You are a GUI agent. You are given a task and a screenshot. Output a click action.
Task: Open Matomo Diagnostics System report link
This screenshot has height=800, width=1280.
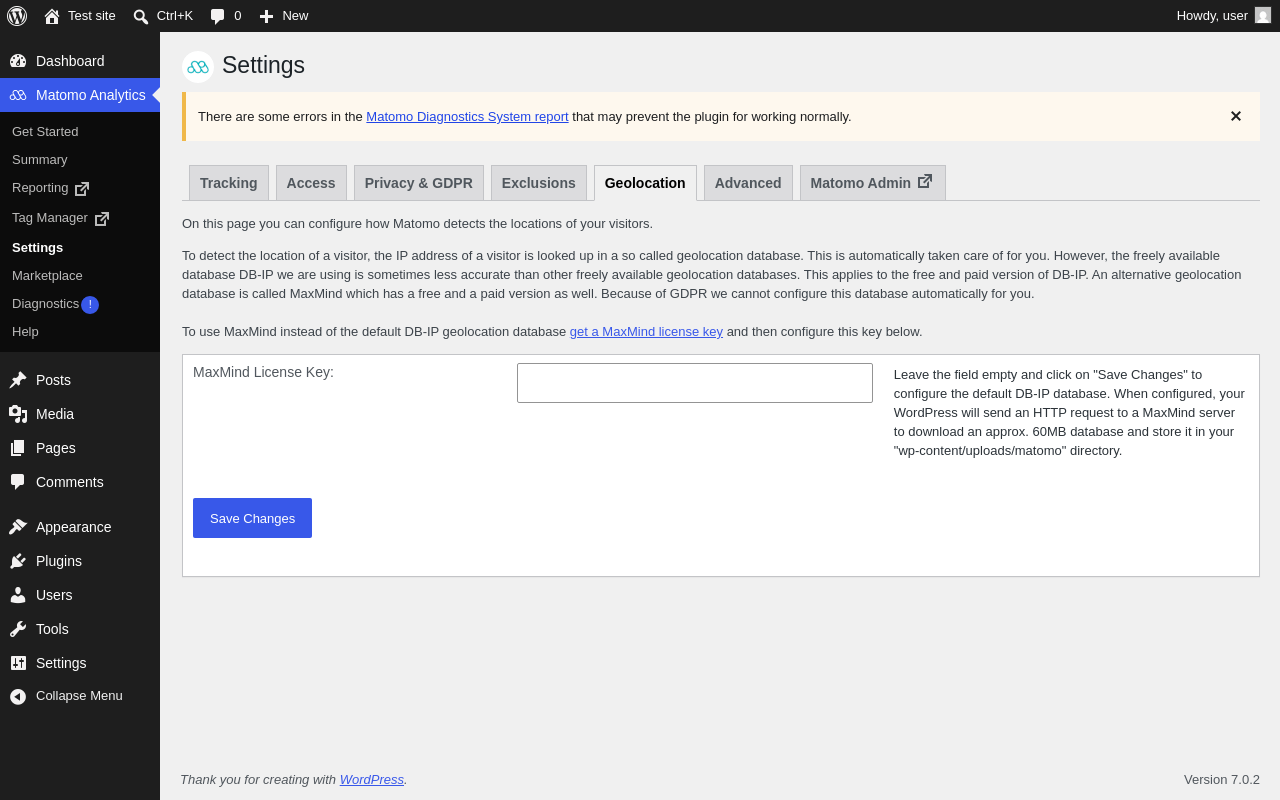tap(467, 117)
